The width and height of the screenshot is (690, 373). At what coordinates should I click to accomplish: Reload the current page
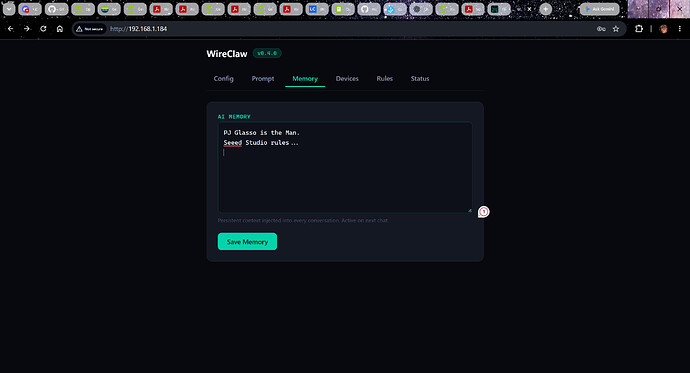click(43, 29)
